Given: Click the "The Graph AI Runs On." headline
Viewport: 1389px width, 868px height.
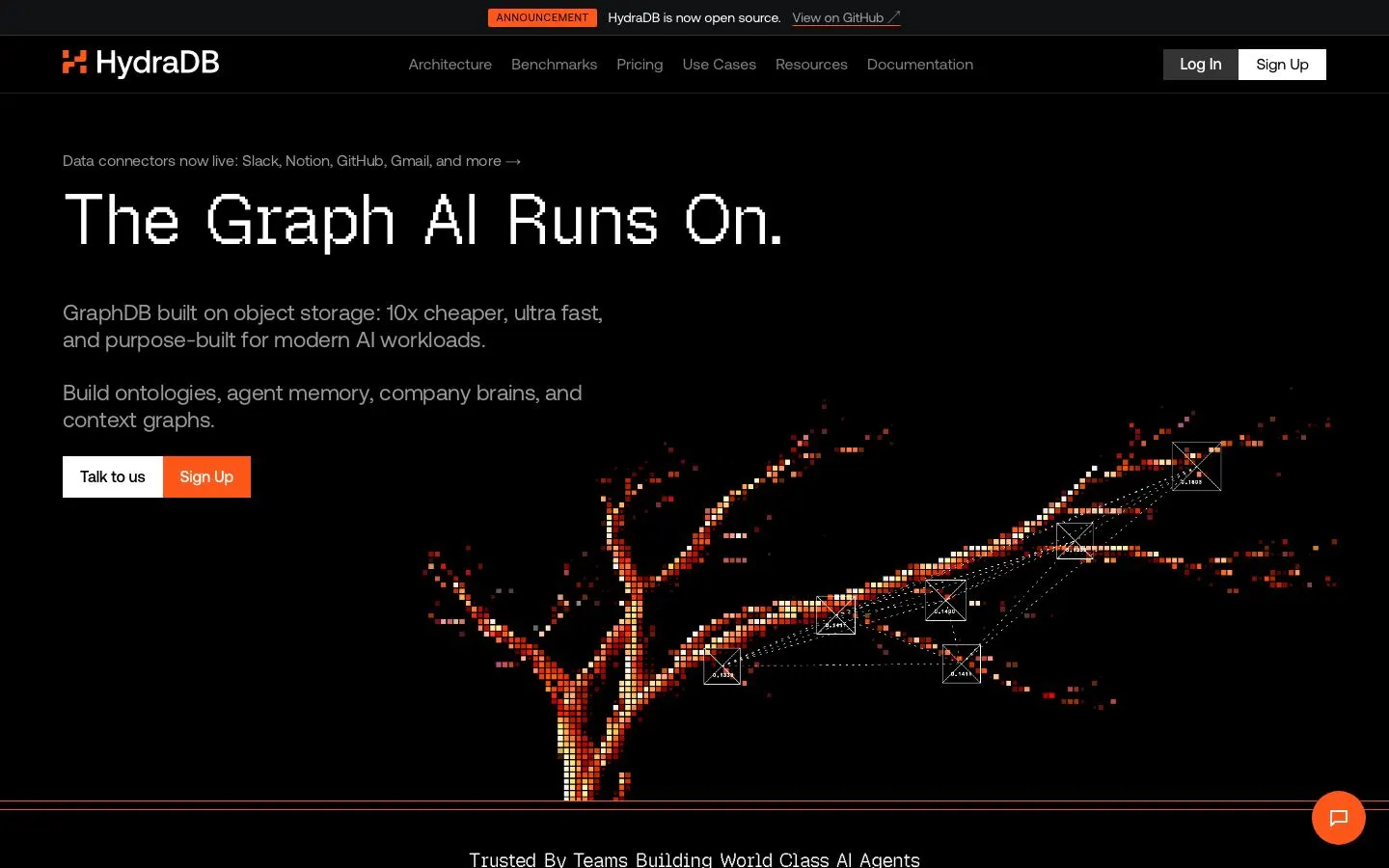Looking at the screenshot, I should (x=422, y=220).
